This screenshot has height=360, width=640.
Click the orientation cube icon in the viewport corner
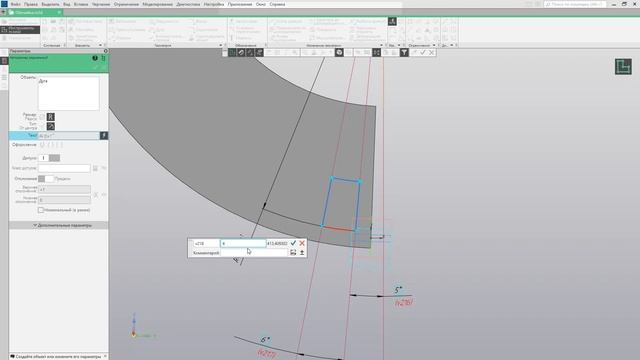click(x=623, y=67)
